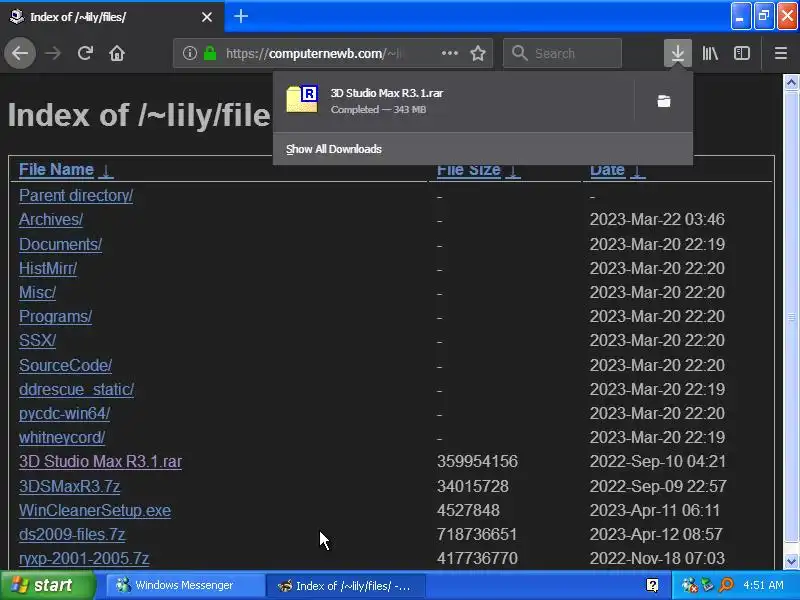Go to the home page icon
This screenshot has width=800, height=600.
point(117,53)
